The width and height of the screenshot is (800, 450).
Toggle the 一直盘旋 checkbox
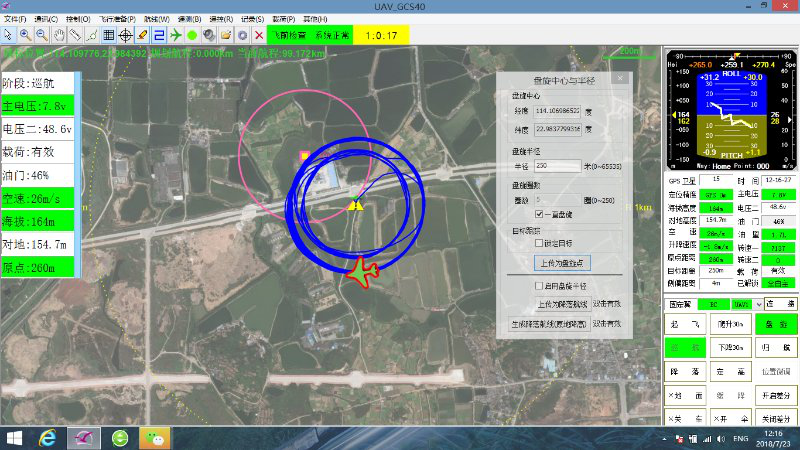(x=539, y=214)
